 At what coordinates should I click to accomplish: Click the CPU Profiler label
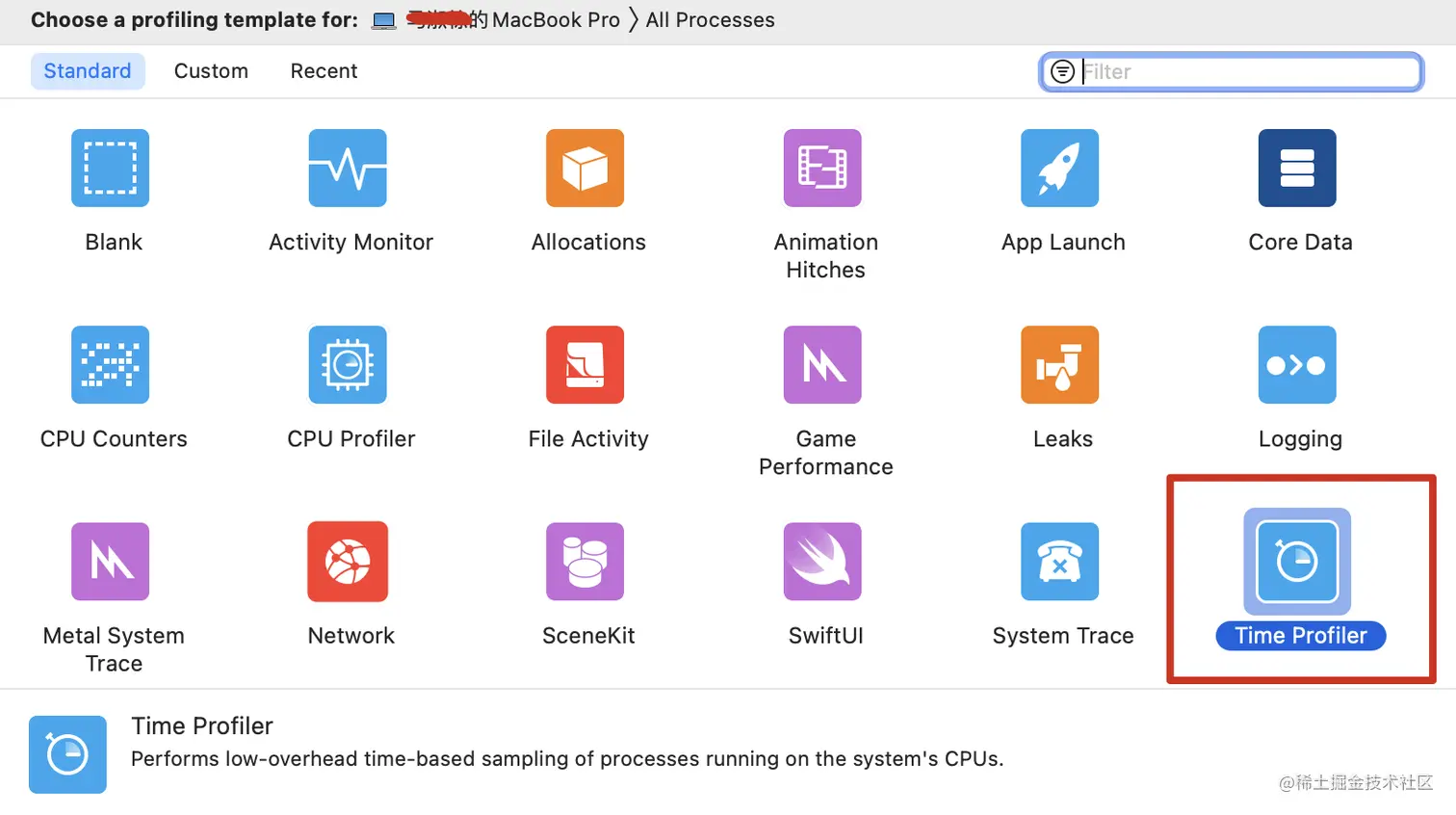coord(351,438)
